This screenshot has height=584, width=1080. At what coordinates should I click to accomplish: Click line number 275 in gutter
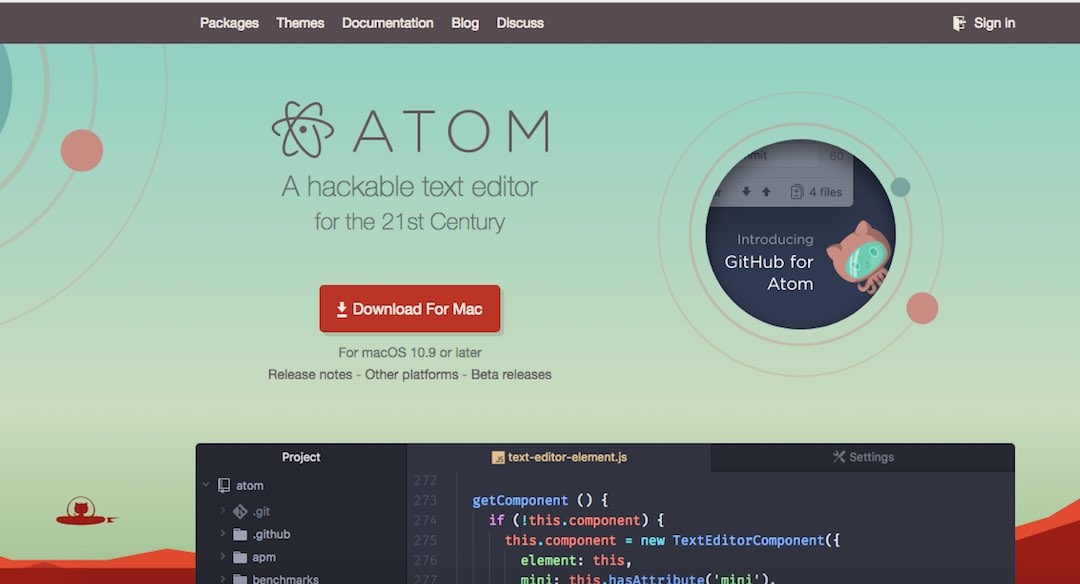click(x=425, y=541)
